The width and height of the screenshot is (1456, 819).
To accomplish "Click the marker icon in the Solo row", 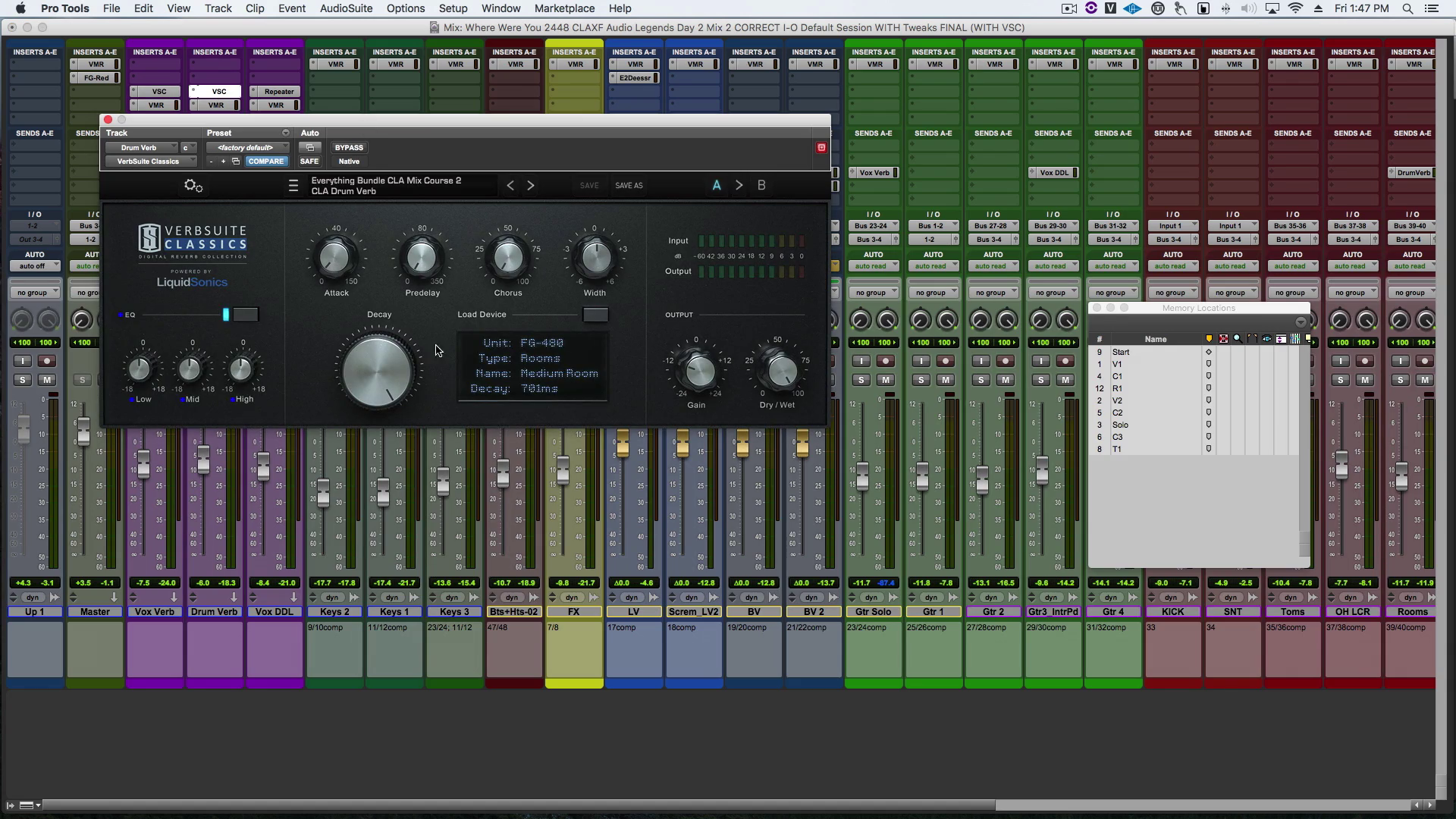I will tap(1209, 425).
